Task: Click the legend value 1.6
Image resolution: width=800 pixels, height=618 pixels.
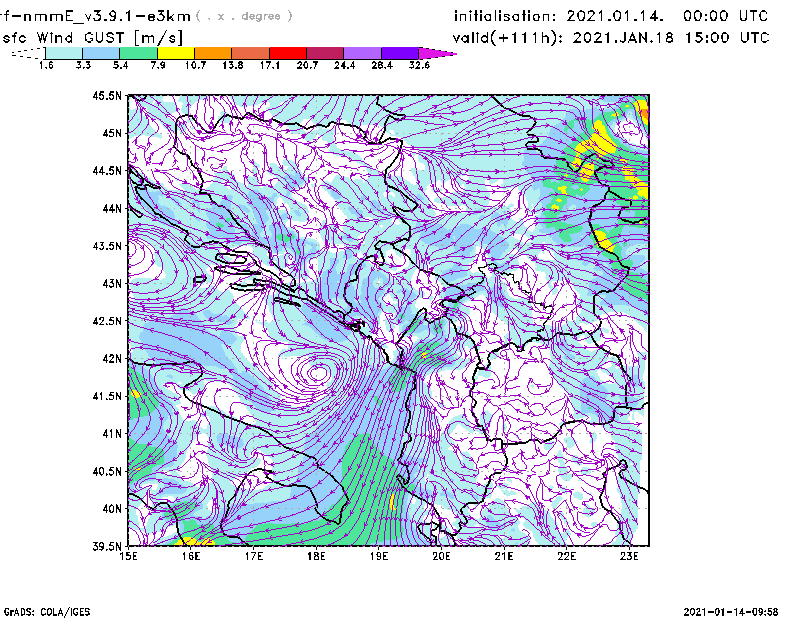Action: 46,65
